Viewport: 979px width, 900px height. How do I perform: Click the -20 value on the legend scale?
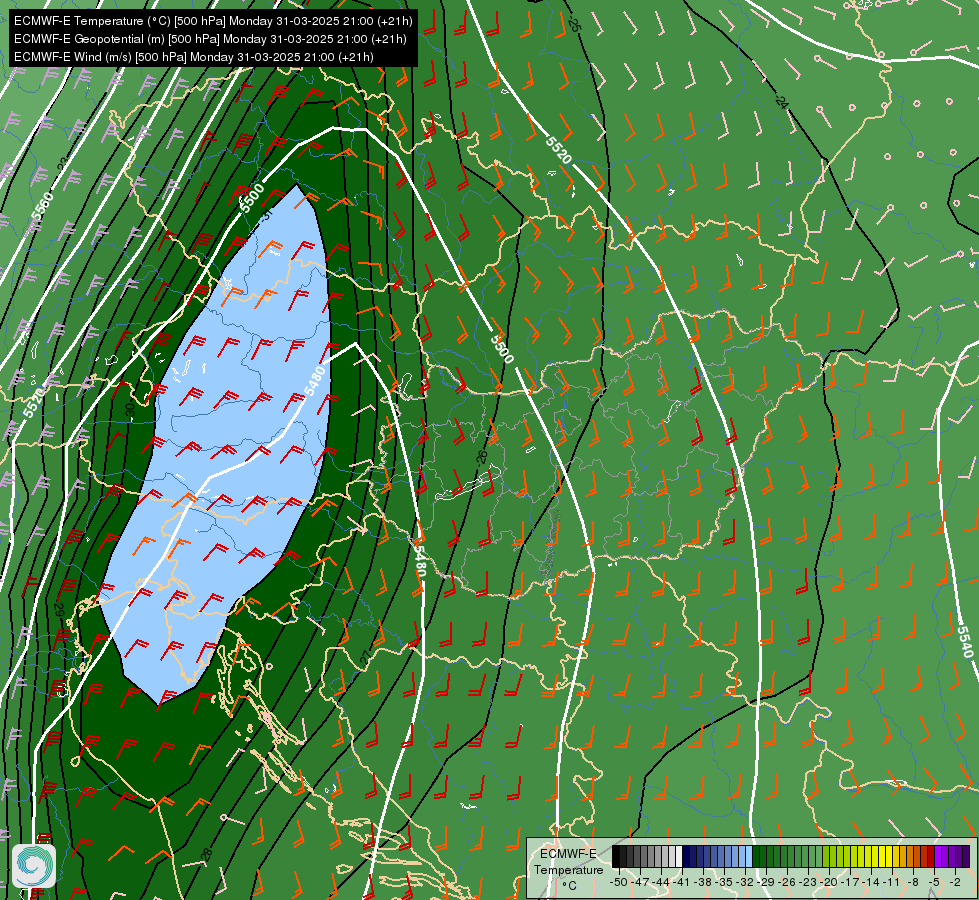[x=829, y=883]
